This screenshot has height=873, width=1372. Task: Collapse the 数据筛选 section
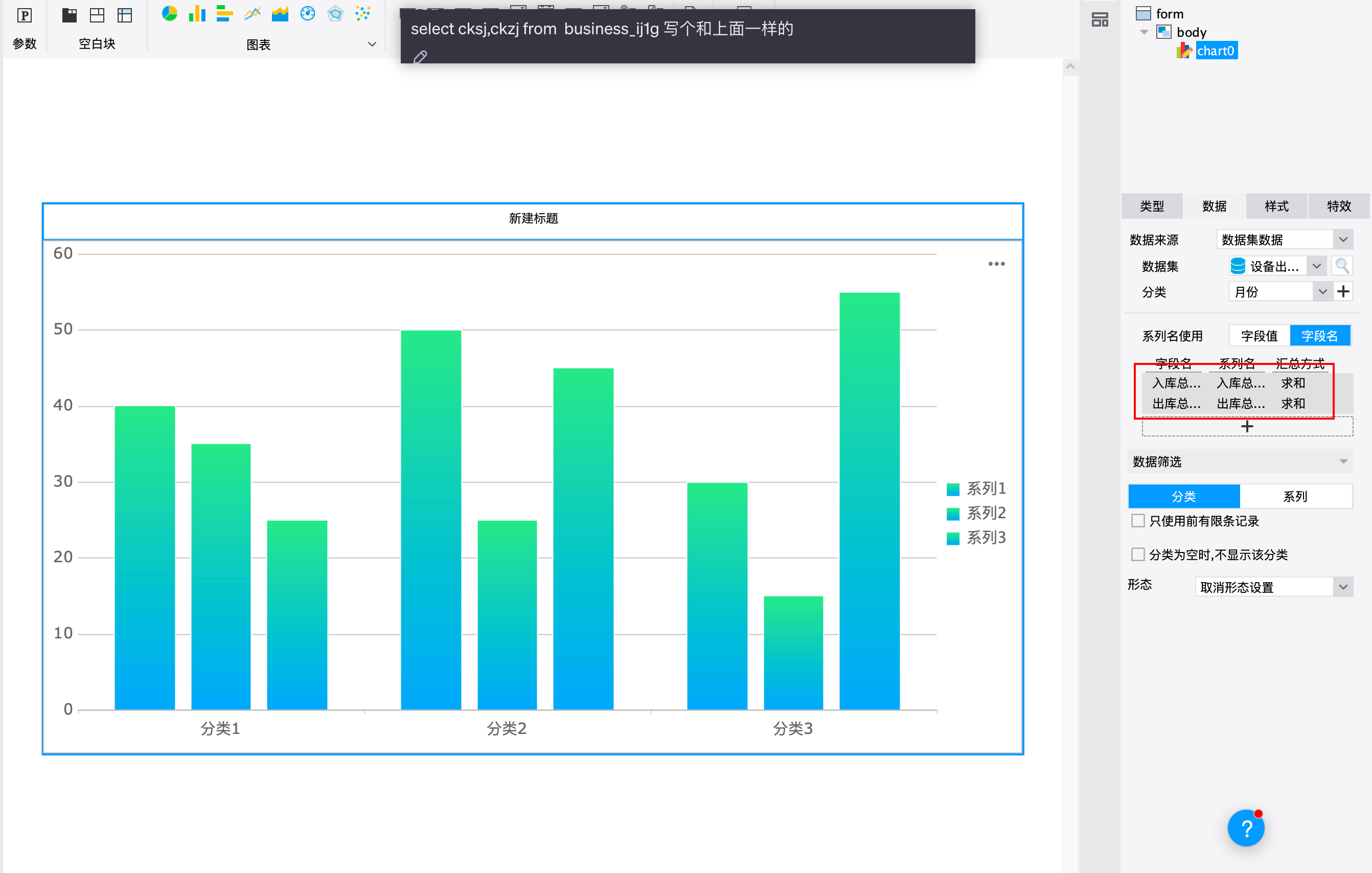[1240, 462]
